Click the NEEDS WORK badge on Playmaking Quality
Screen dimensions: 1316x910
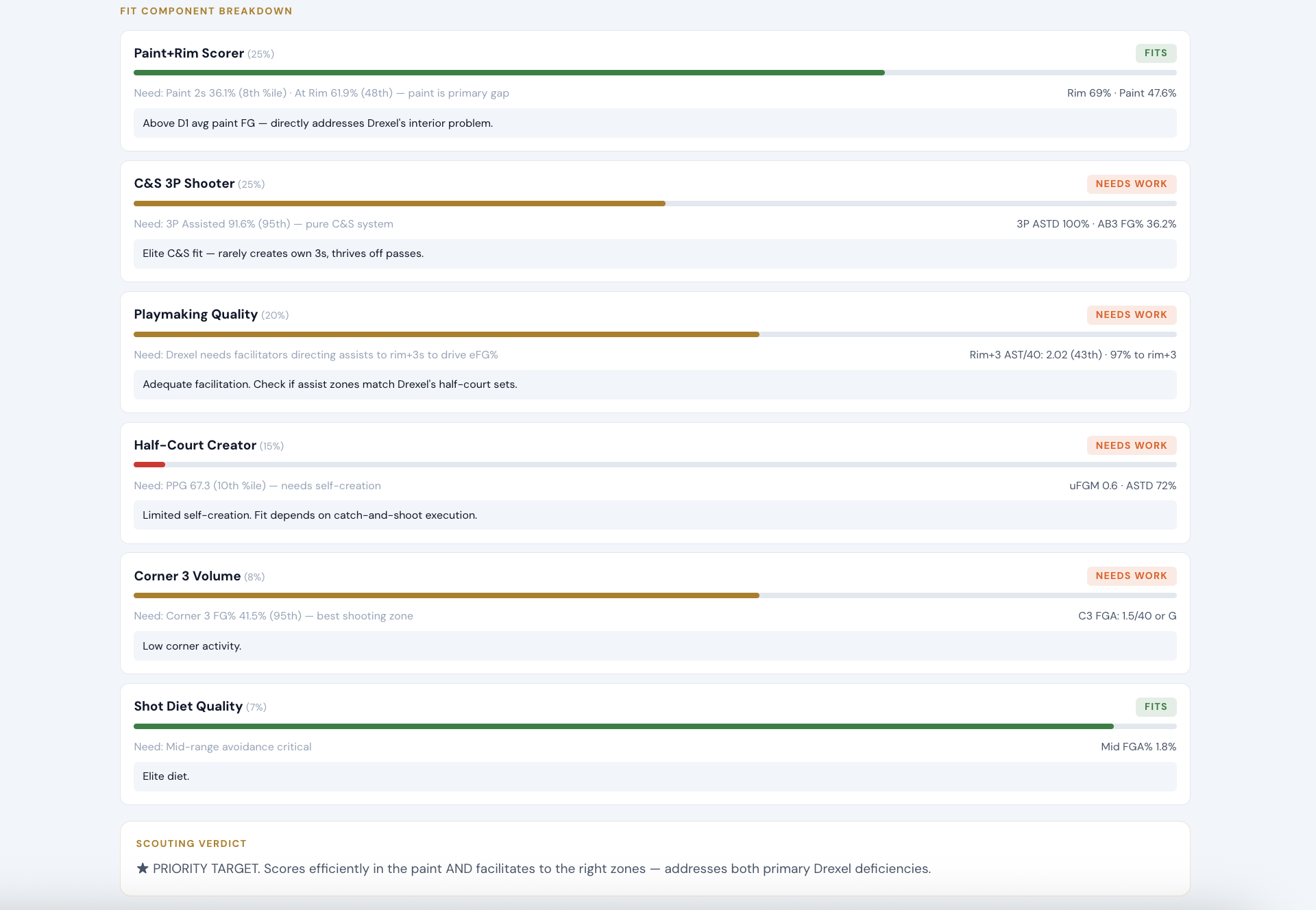click(1131, 315)
